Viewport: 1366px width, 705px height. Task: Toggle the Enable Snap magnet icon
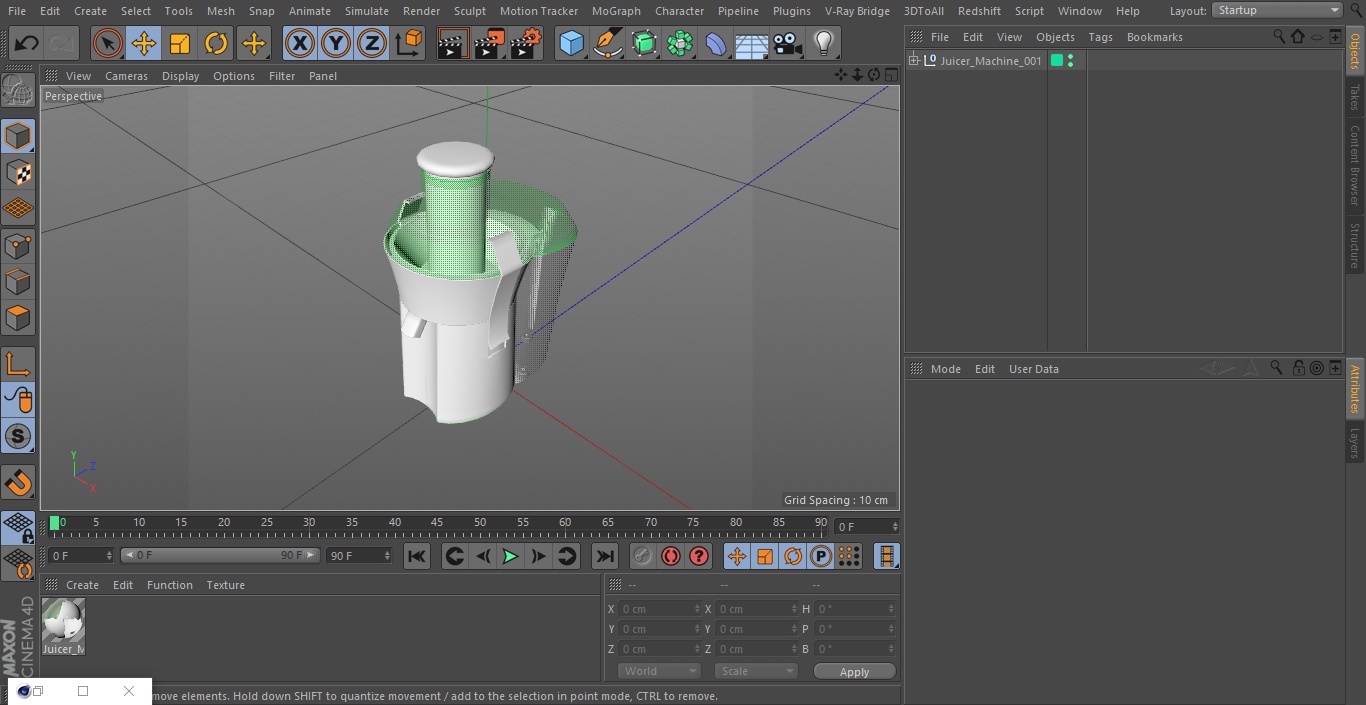click(18, 483)
